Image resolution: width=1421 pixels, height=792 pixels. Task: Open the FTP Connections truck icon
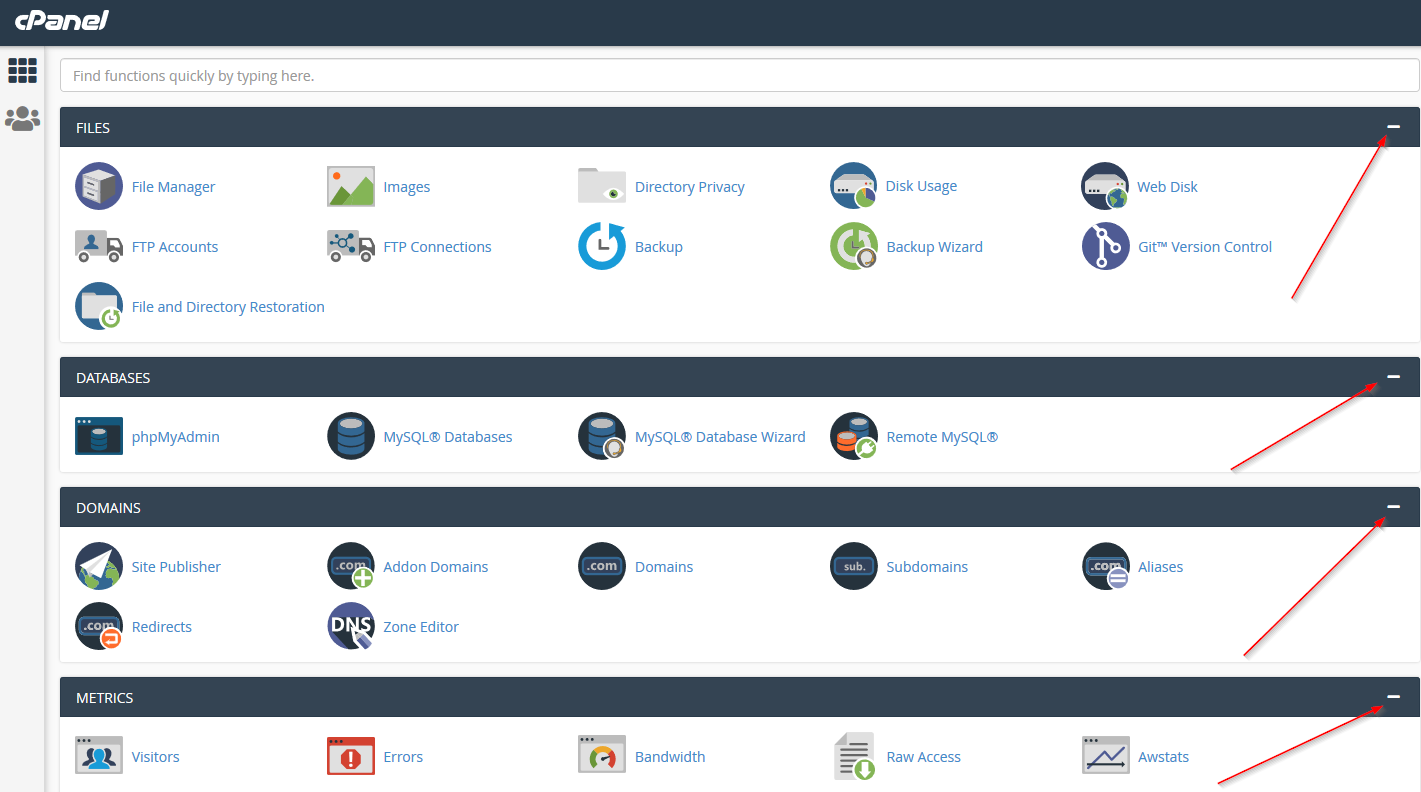pos(351,246)
